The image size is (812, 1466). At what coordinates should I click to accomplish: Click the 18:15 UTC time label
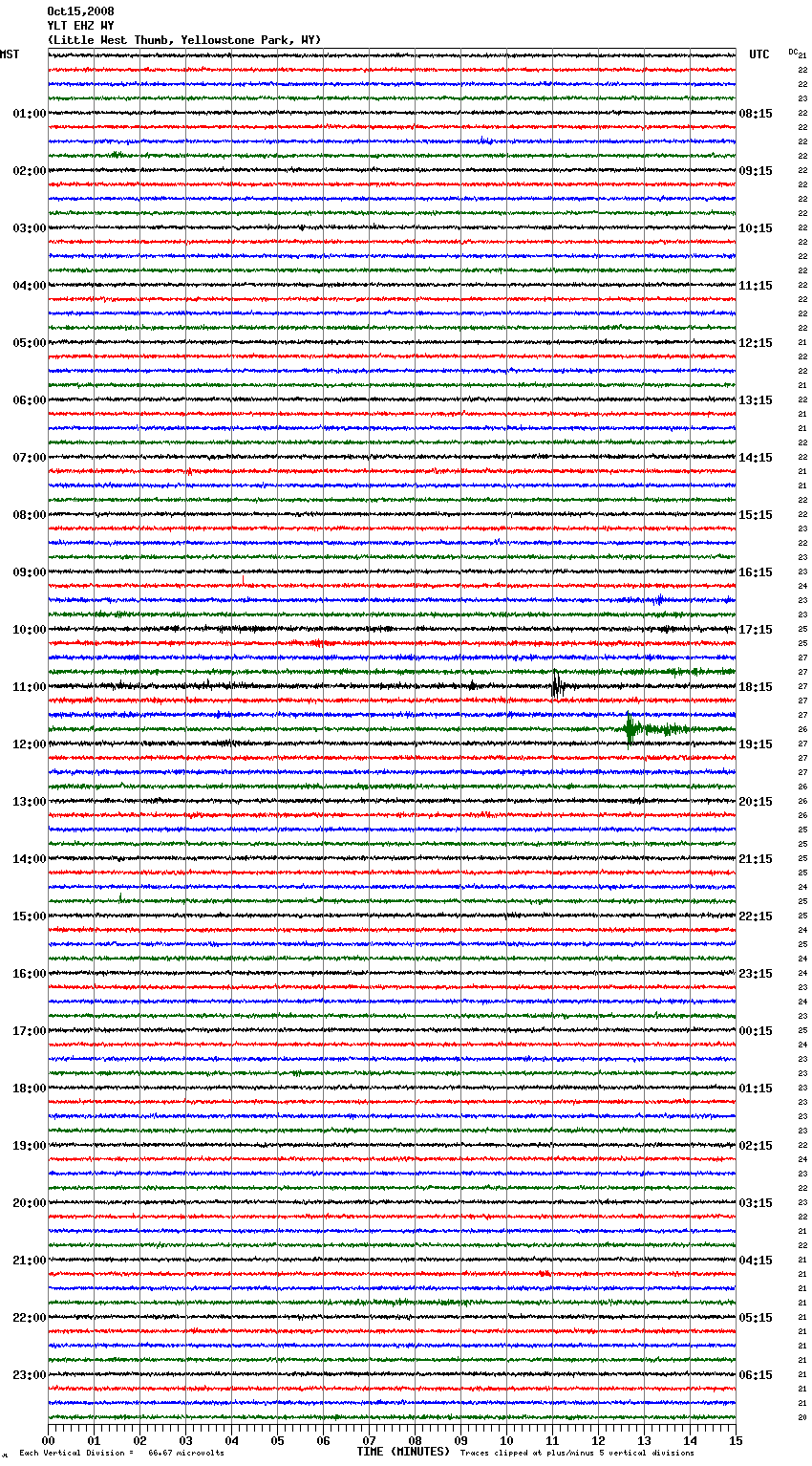click(756, 687)
